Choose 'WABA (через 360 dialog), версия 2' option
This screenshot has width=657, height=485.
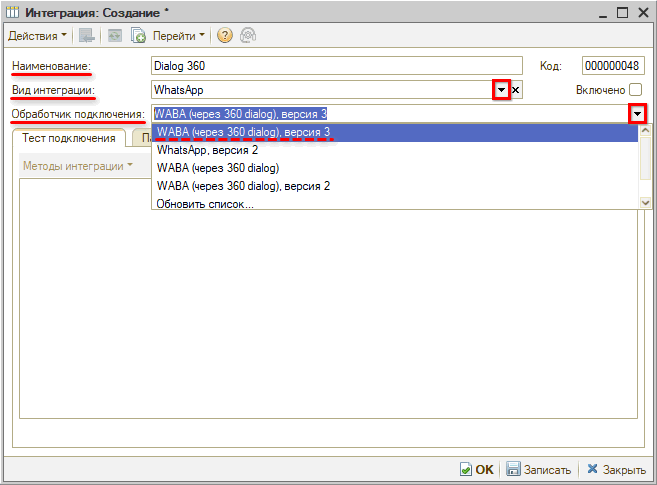coord(243,186)
